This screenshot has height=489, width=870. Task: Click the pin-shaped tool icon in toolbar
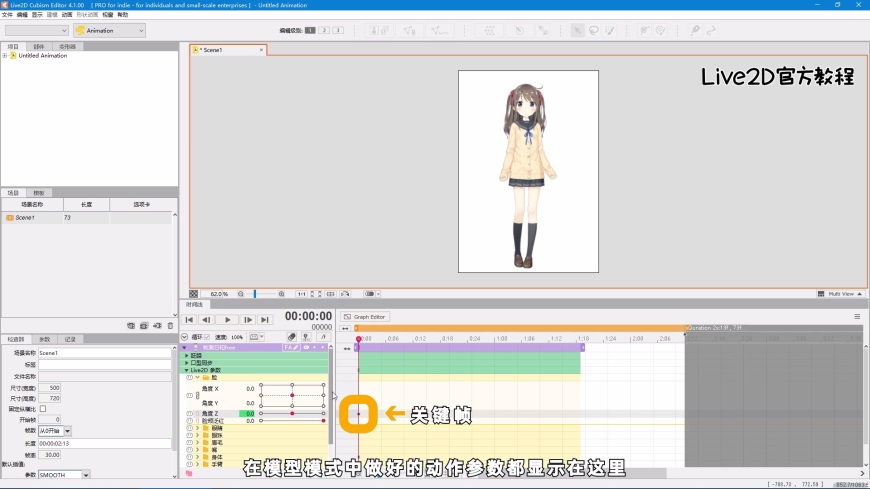click(695, 31)
